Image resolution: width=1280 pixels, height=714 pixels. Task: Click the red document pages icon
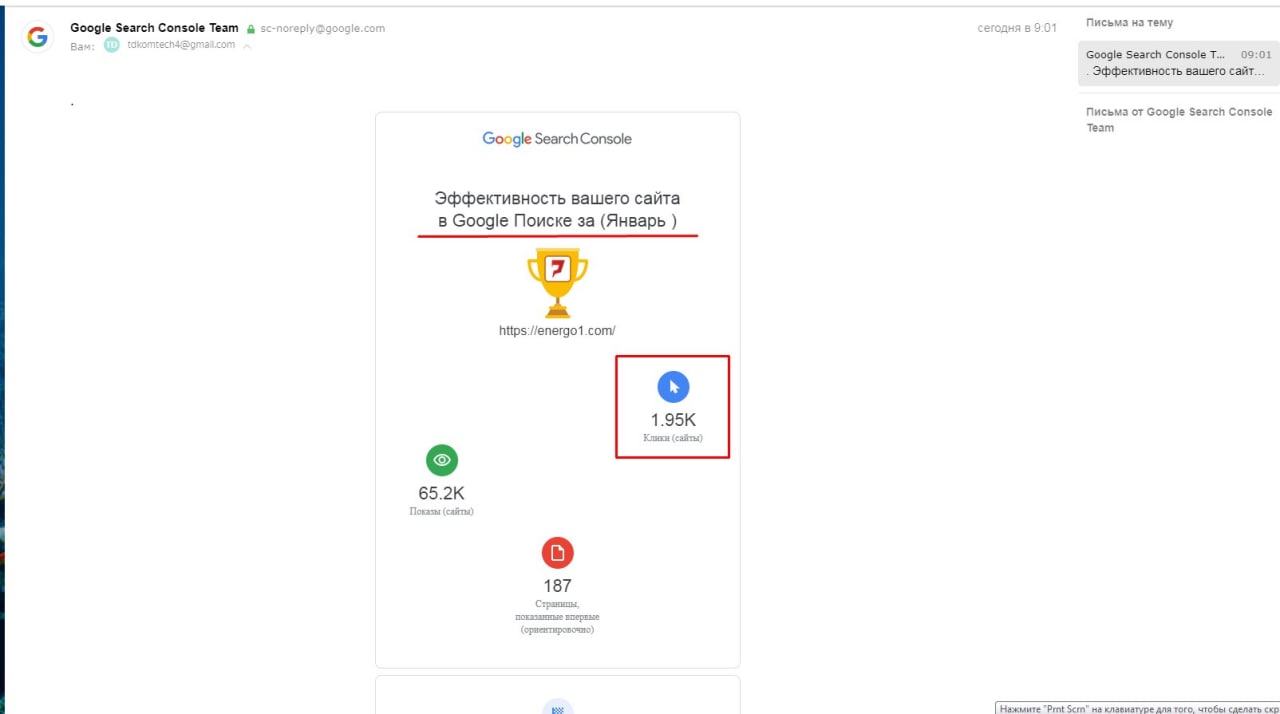pos(557,552)
